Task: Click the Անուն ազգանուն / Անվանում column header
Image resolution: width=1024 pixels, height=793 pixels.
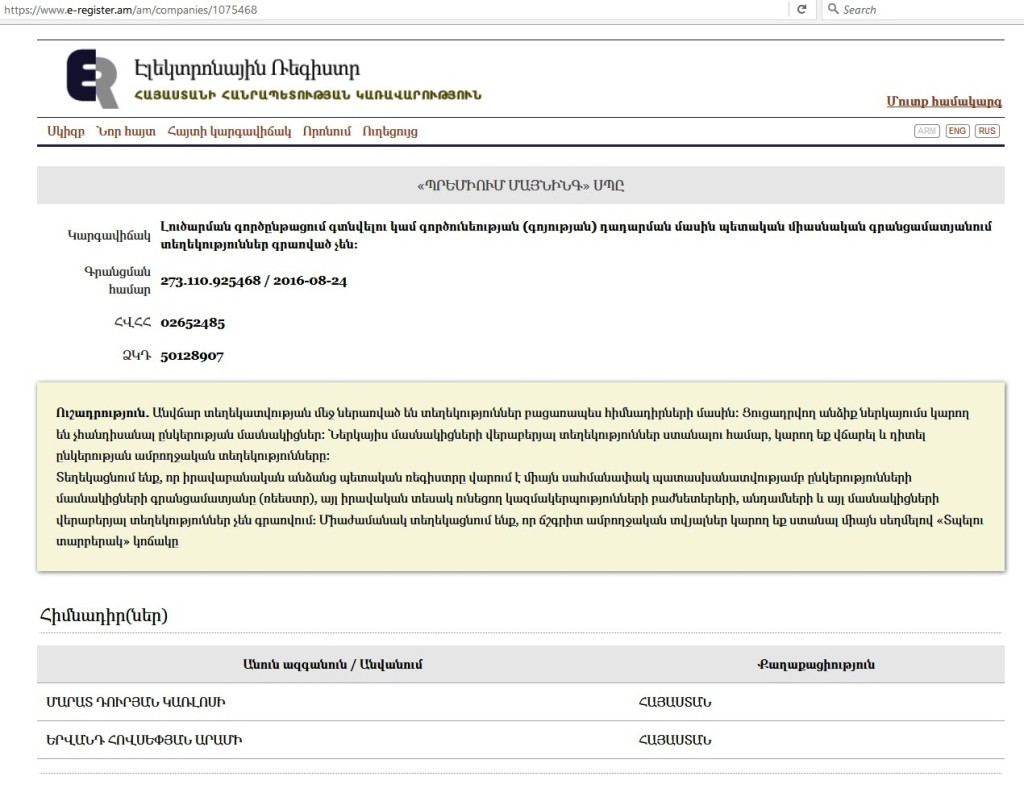Action: point(332,664)
